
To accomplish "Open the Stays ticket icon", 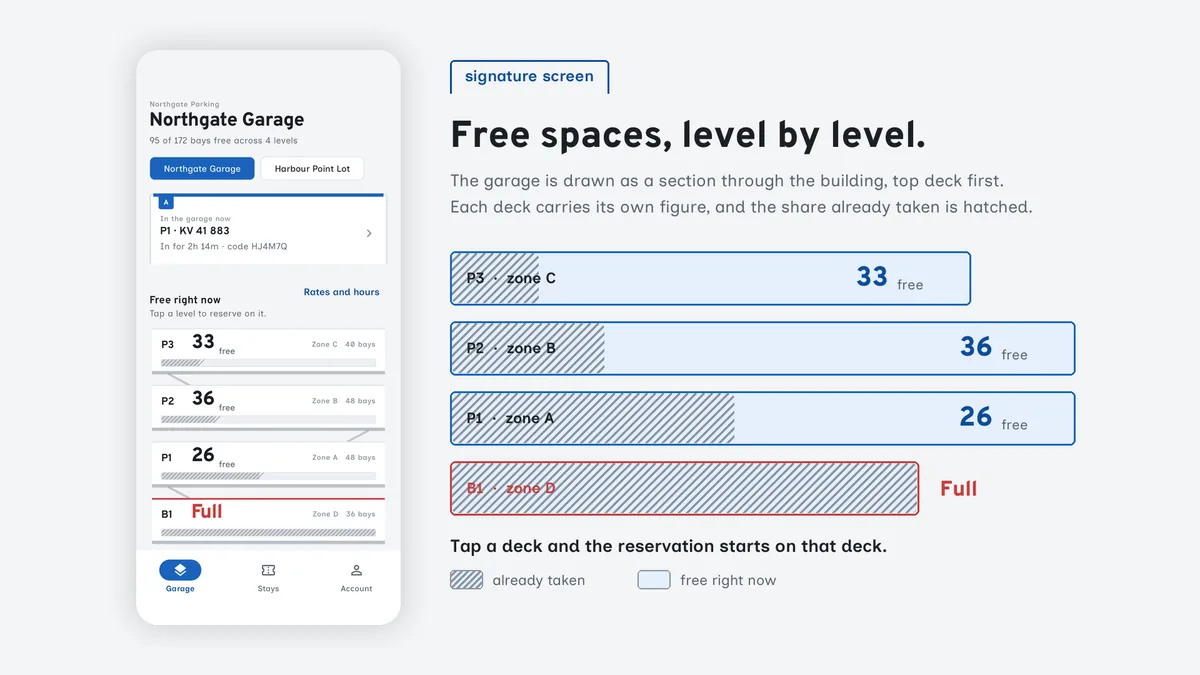I will pyautogui.click(x=268, y=570).
